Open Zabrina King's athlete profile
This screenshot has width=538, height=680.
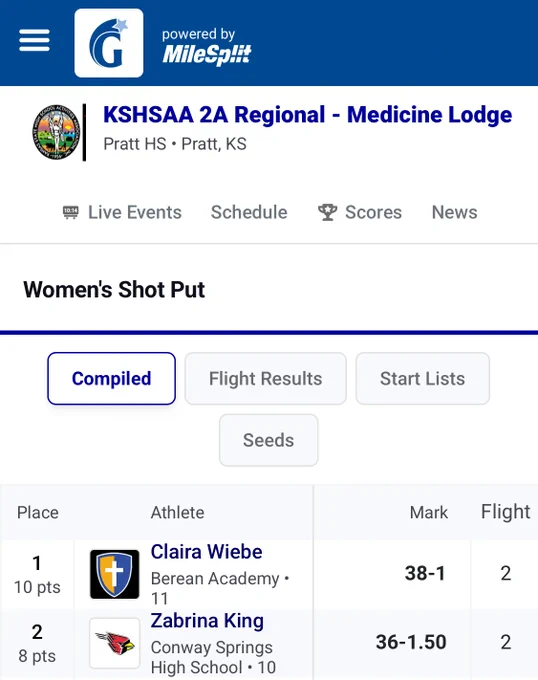pyautogui.click(x=207, y=621)
